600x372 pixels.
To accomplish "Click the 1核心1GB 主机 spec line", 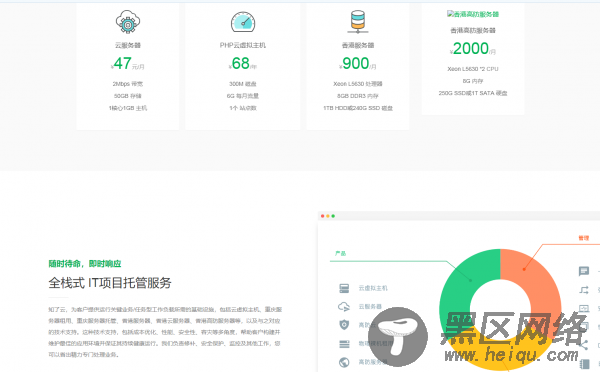I will pos(128,108).
